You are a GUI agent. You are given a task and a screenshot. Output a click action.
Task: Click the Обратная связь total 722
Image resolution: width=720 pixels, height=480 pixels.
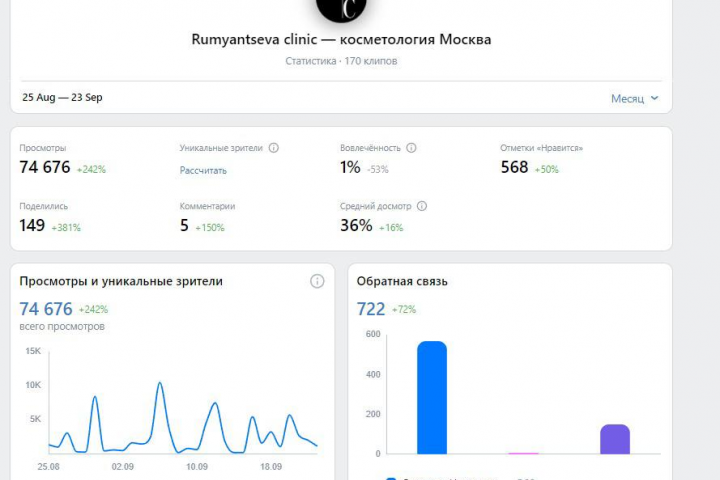pyautogui.click(x=371, y=309)
